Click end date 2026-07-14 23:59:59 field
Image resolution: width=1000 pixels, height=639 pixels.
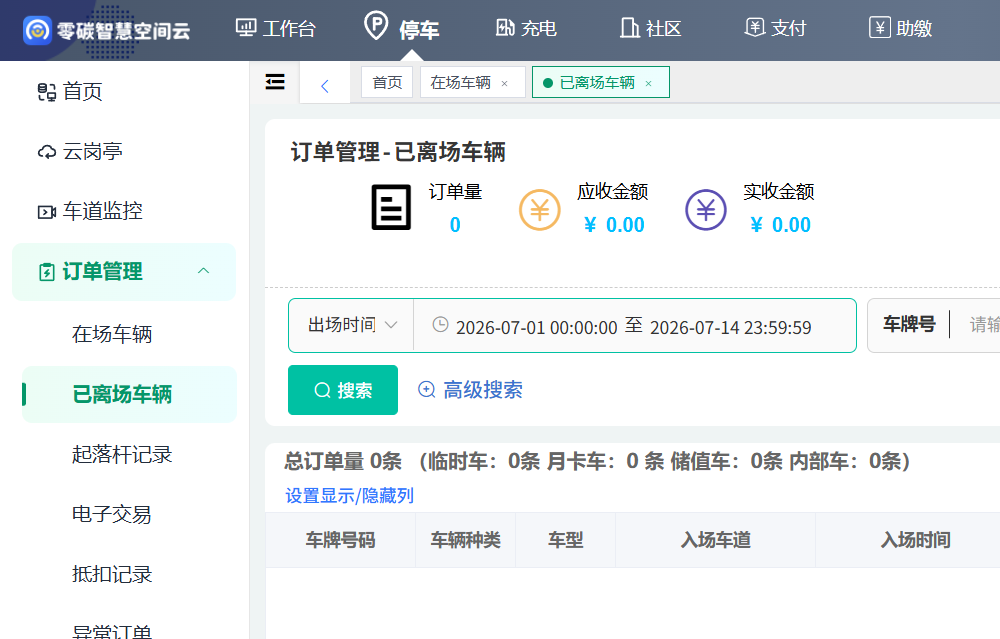731,327
